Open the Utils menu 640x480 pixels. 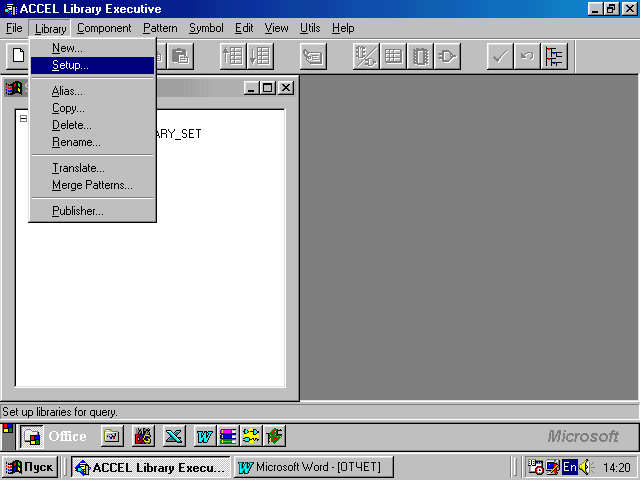coord(310,28)
